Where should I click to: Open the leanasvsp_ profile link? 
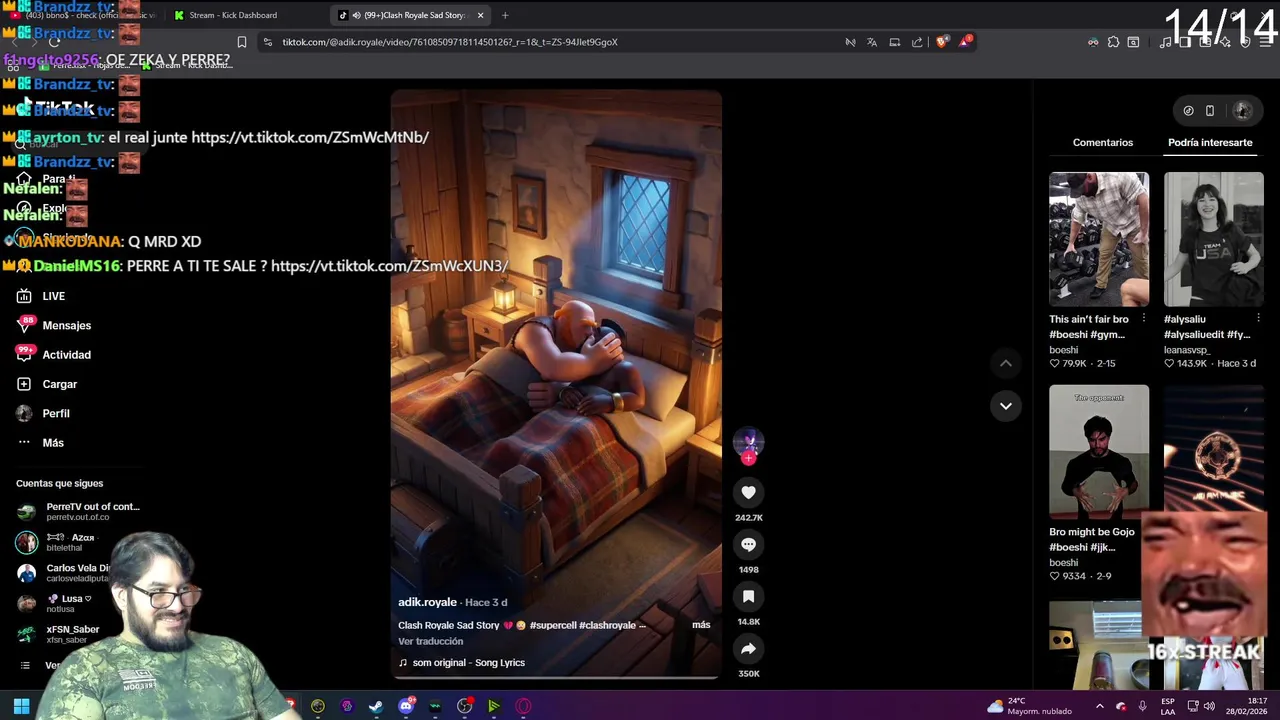pos(1186,350)
